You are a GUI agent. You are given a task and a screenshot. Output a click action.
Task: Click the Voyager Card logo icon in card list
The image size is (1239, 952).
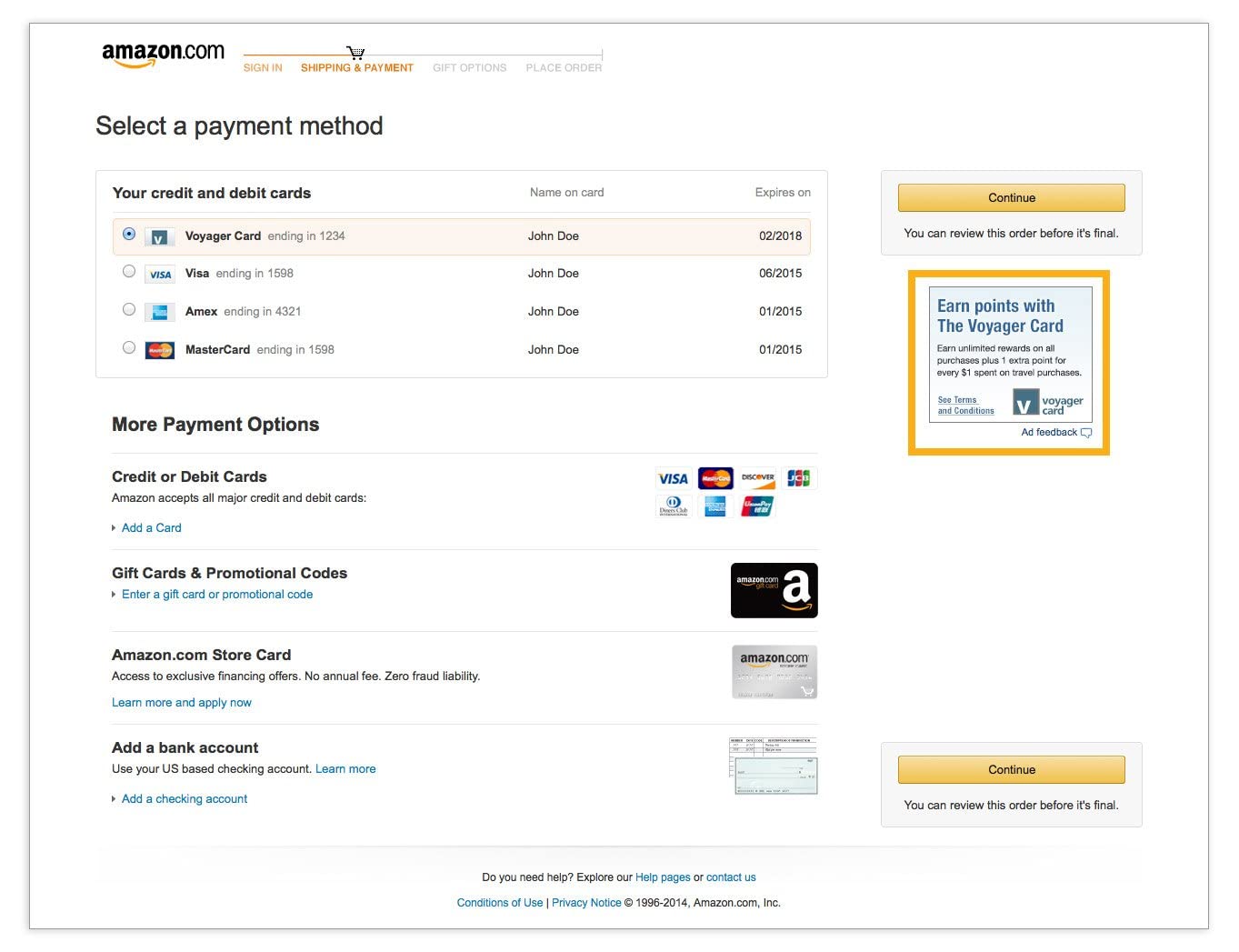(159, 236)
